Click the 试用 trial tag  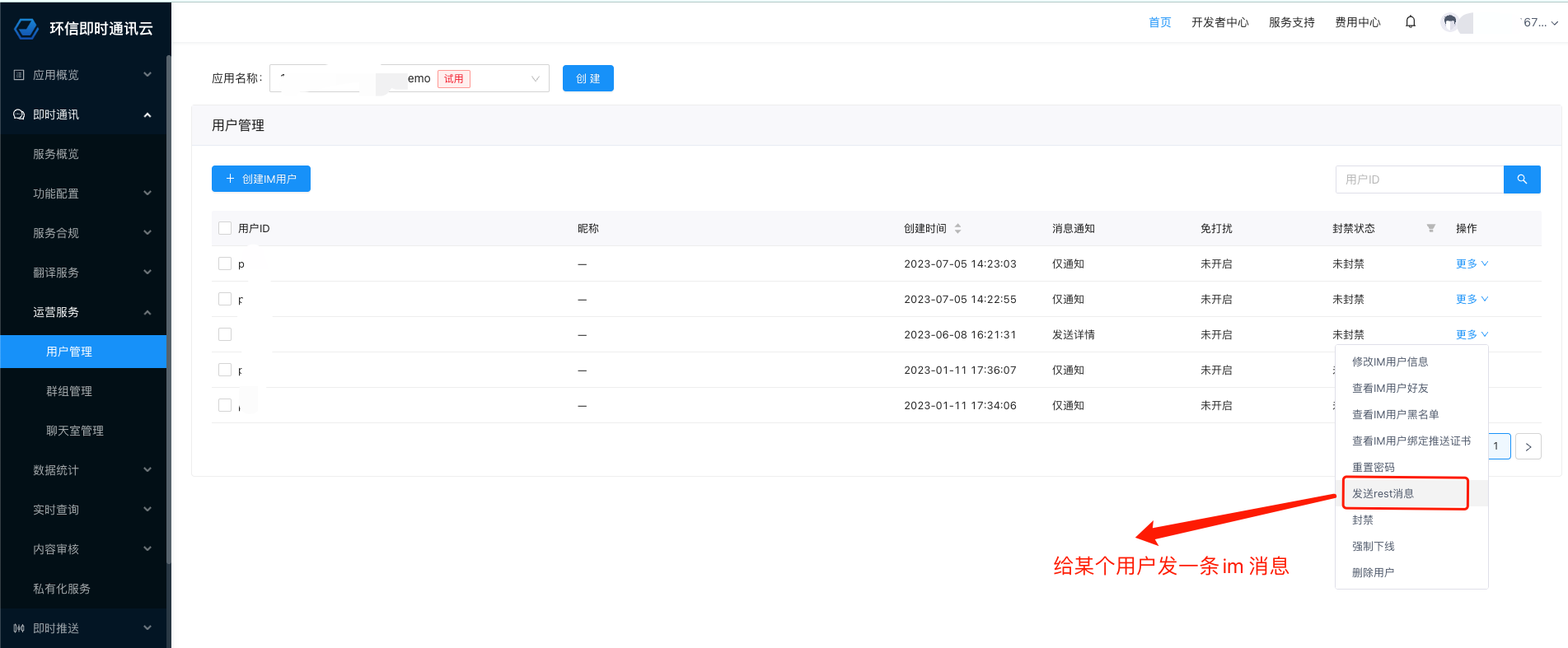453,79
